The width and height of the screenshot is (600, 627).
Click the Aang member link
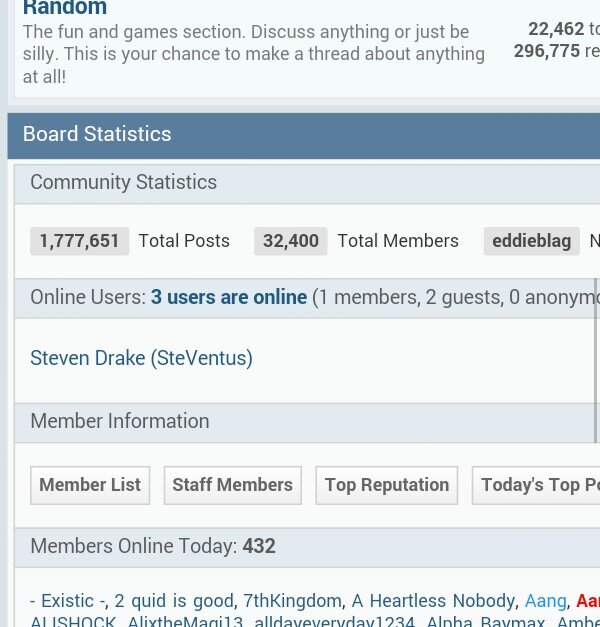coord(546,601)
